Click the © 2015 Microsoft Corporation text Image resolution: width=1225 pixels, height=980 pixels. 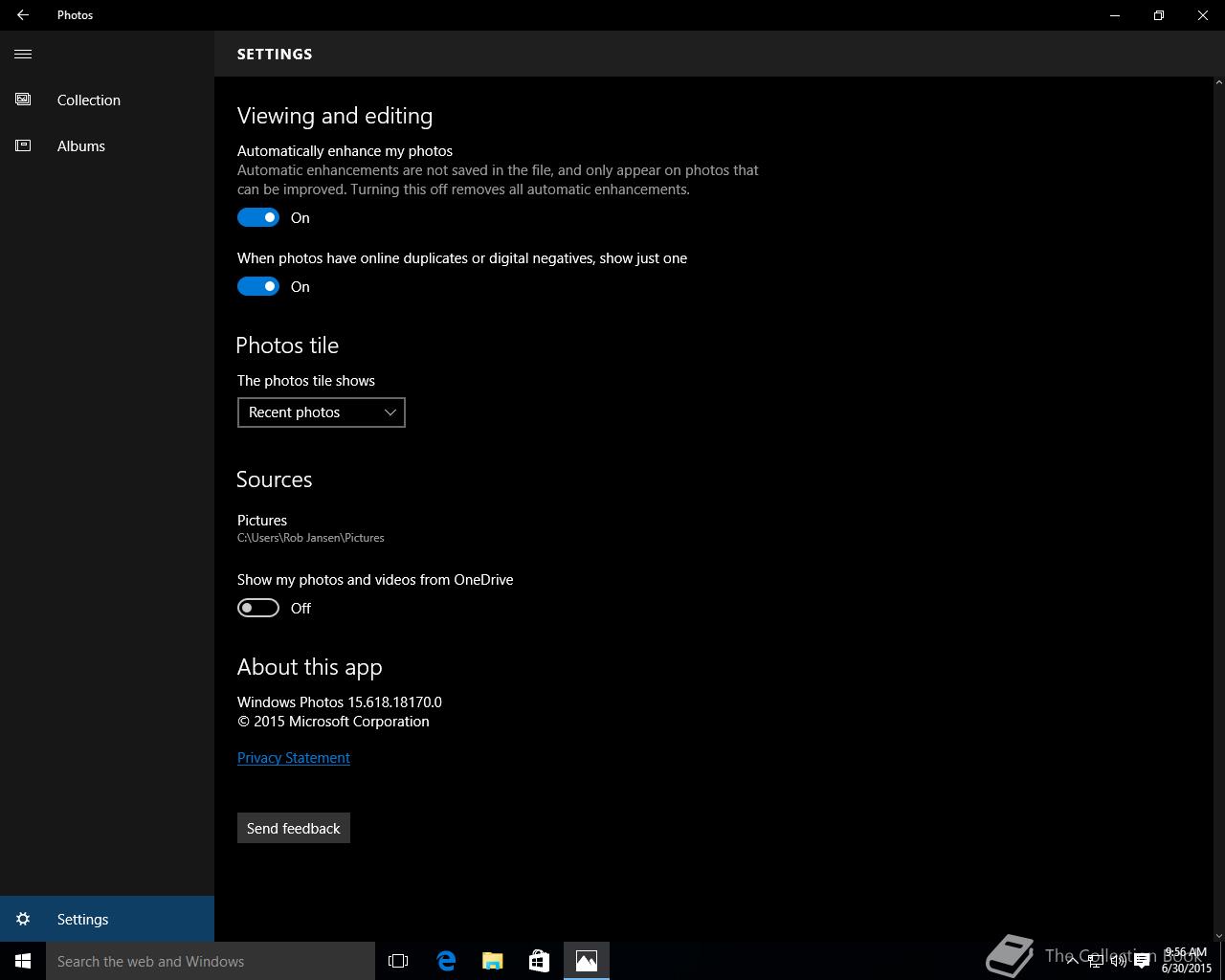tap(333, 722)
